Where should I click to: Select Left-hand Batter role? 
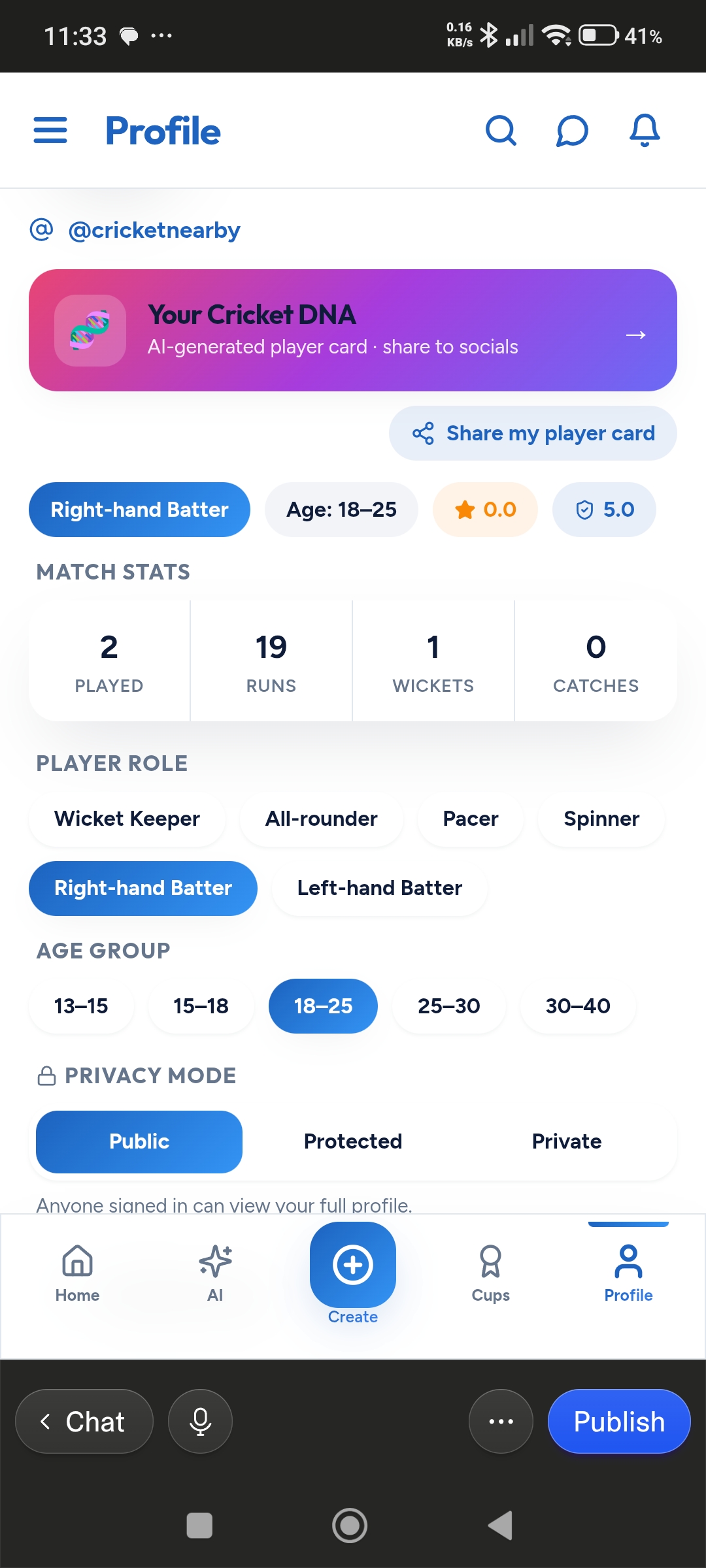tap(380, 888)
